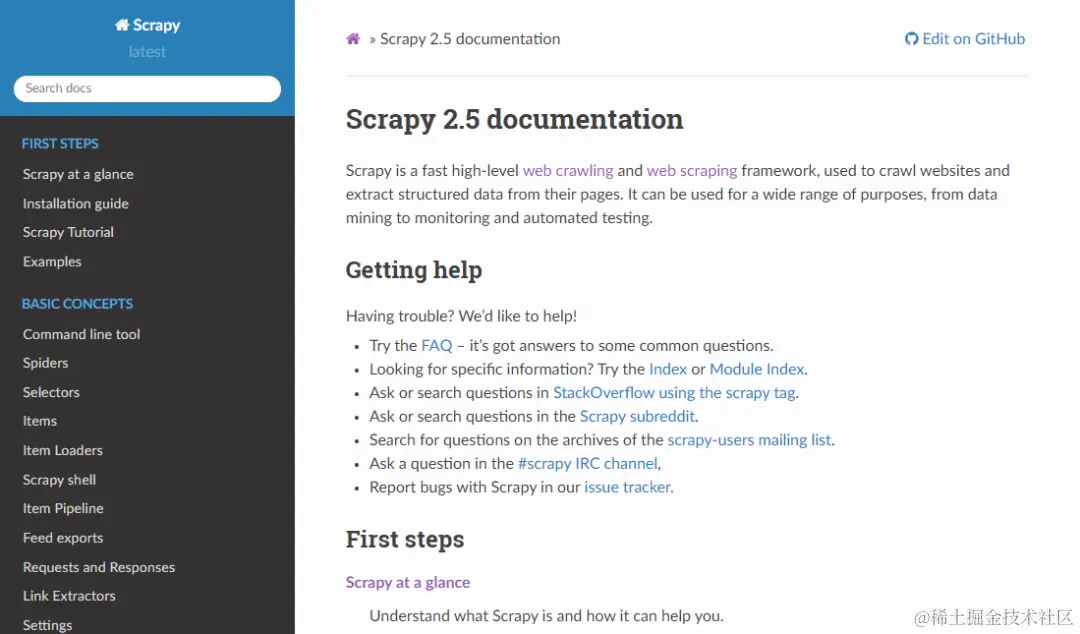Screen dimensions: 1080x634
Task: Open the scrapy-users mailing list link
Action: pos(749,440)
